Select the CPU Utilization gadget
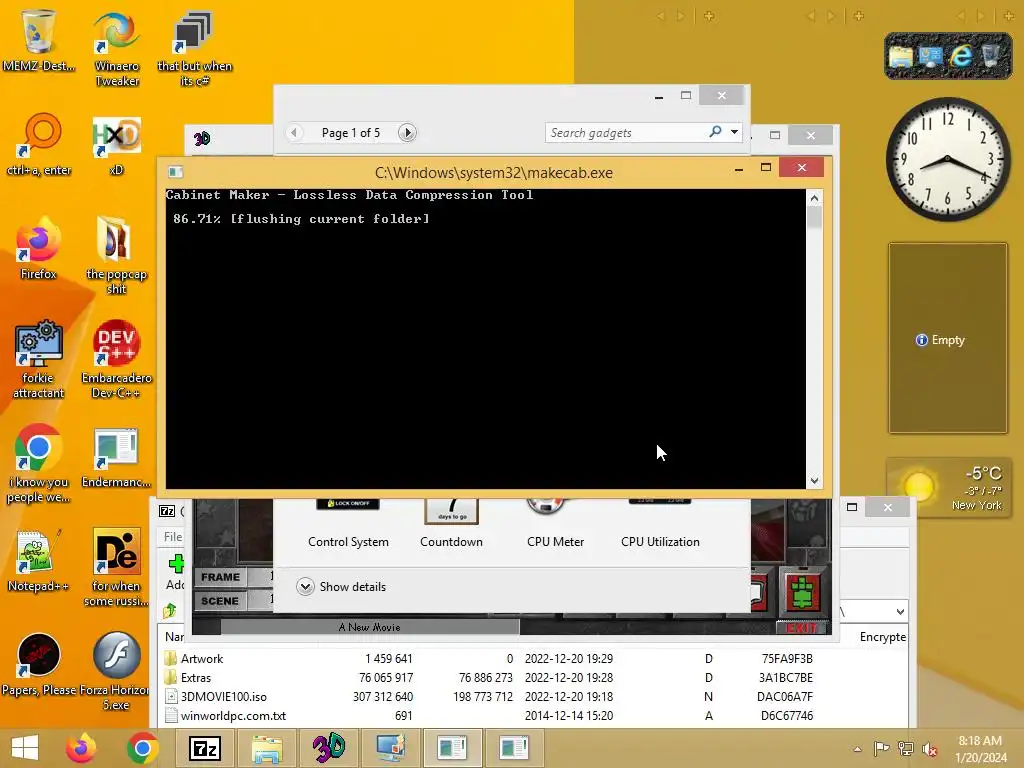The image size is (1024, 768). (660, 526)
